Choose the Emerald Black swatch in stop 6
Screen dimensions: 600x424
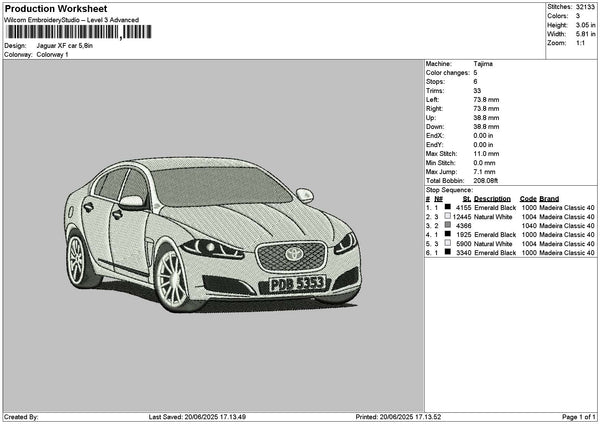[447, 252]
